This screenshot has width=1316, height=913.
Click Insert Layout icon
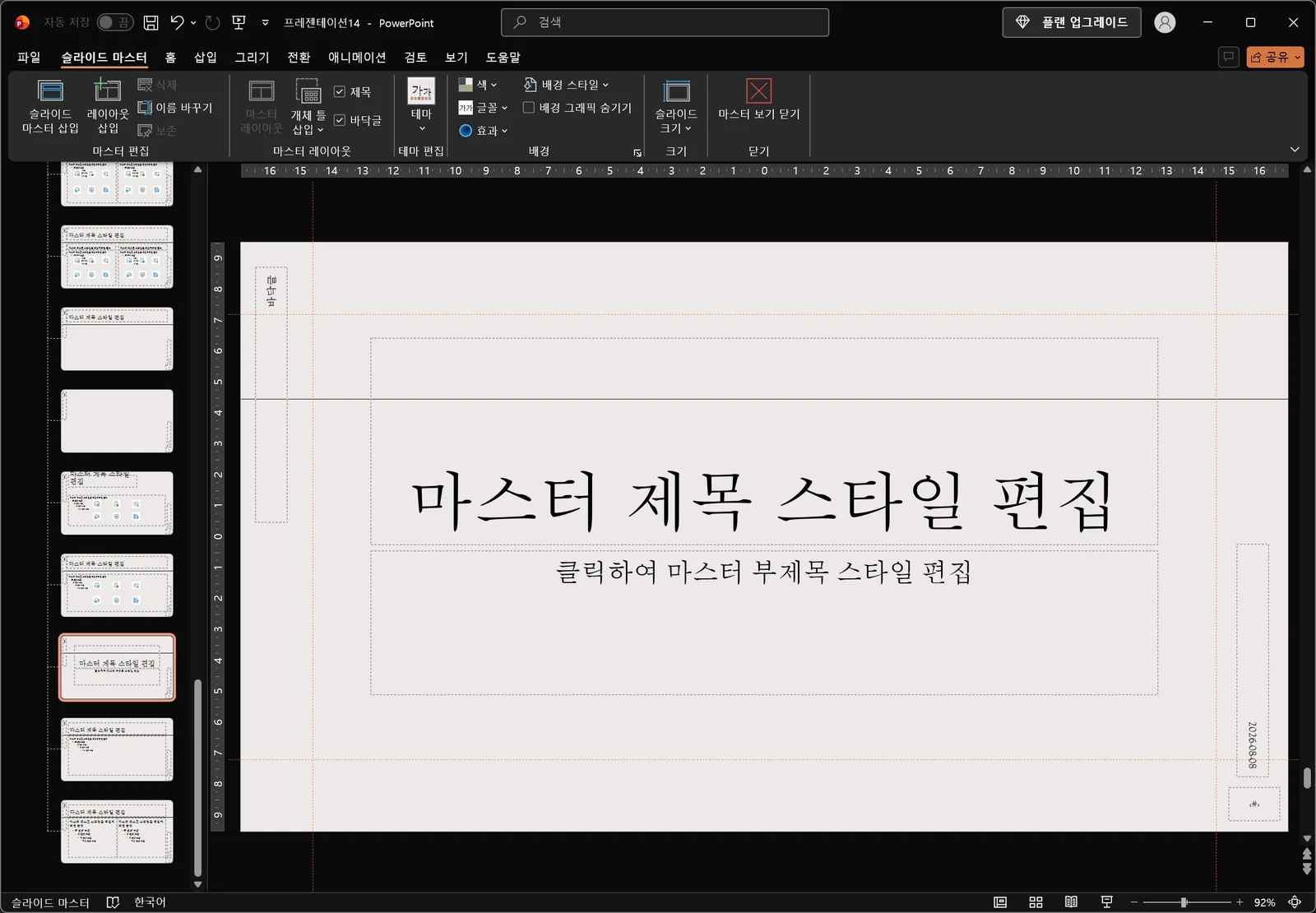(x=107, y=90)
